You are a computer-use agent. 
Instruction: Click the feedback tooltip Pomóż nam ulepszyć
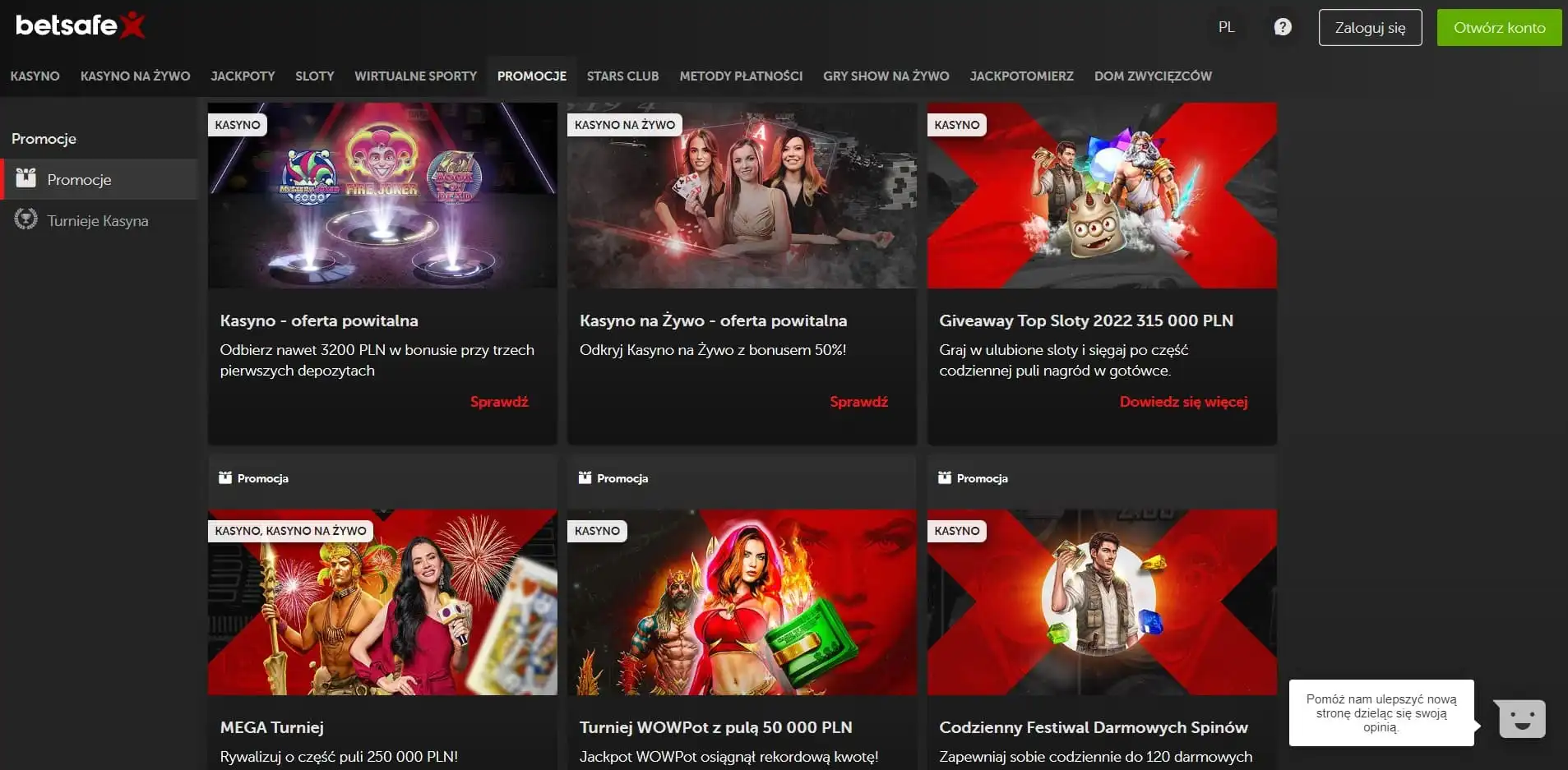[x=1381, y=712]
